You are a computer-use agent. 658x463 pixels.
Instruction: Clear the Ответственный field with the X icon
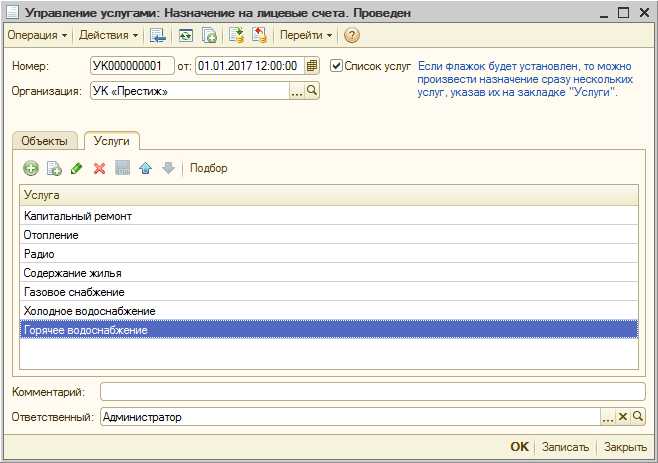tap(622, 417)
